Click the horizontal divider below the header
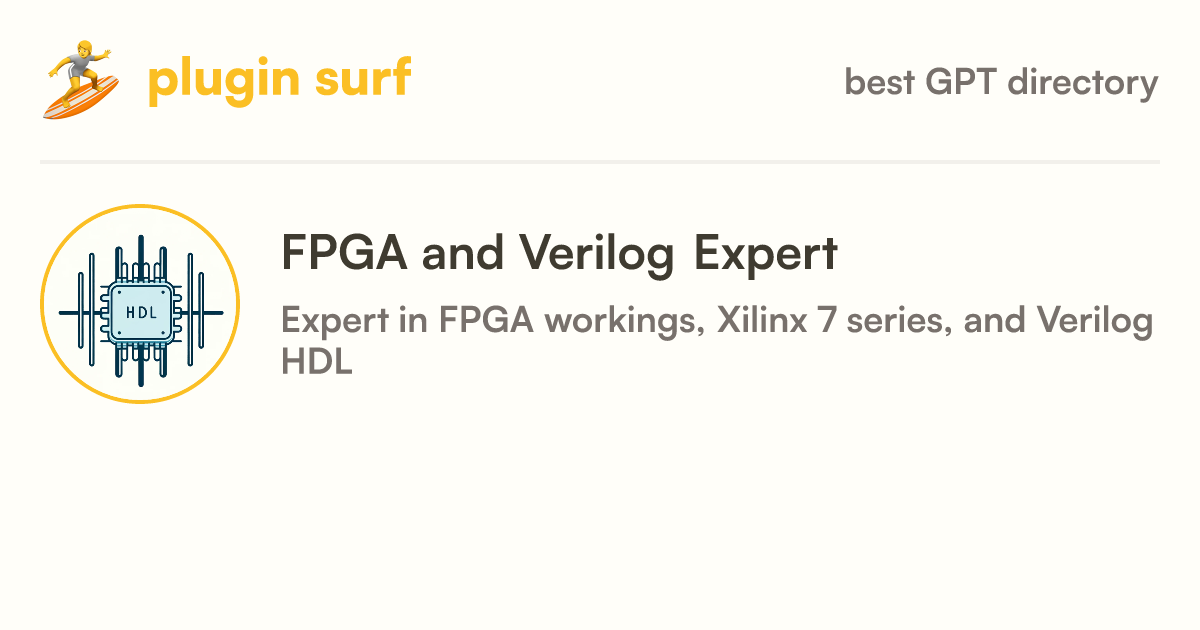The image size is (1200, 630). tap(600, 161)
